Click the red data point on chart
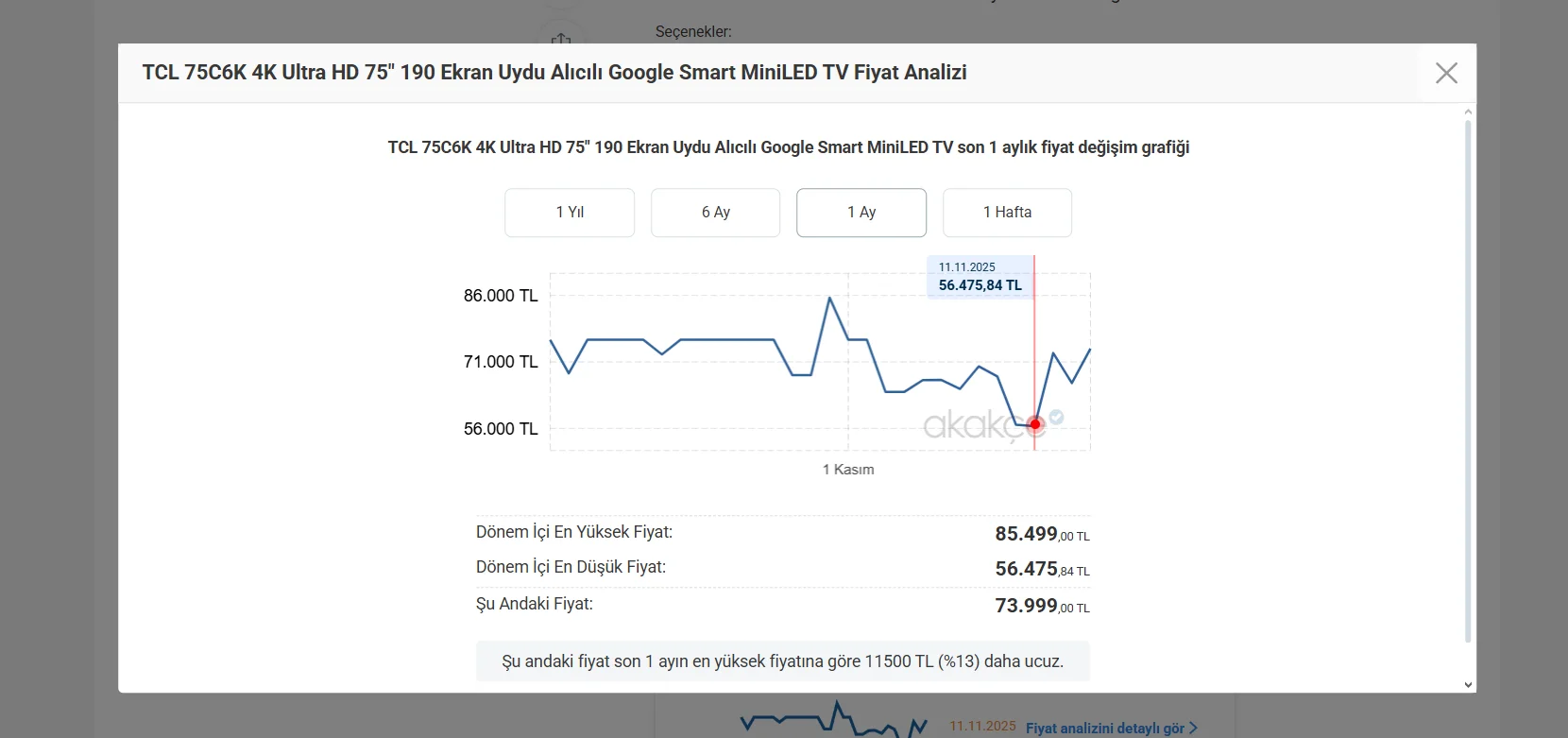Viewport: 1568px width, 738px height. point(1035,424)
